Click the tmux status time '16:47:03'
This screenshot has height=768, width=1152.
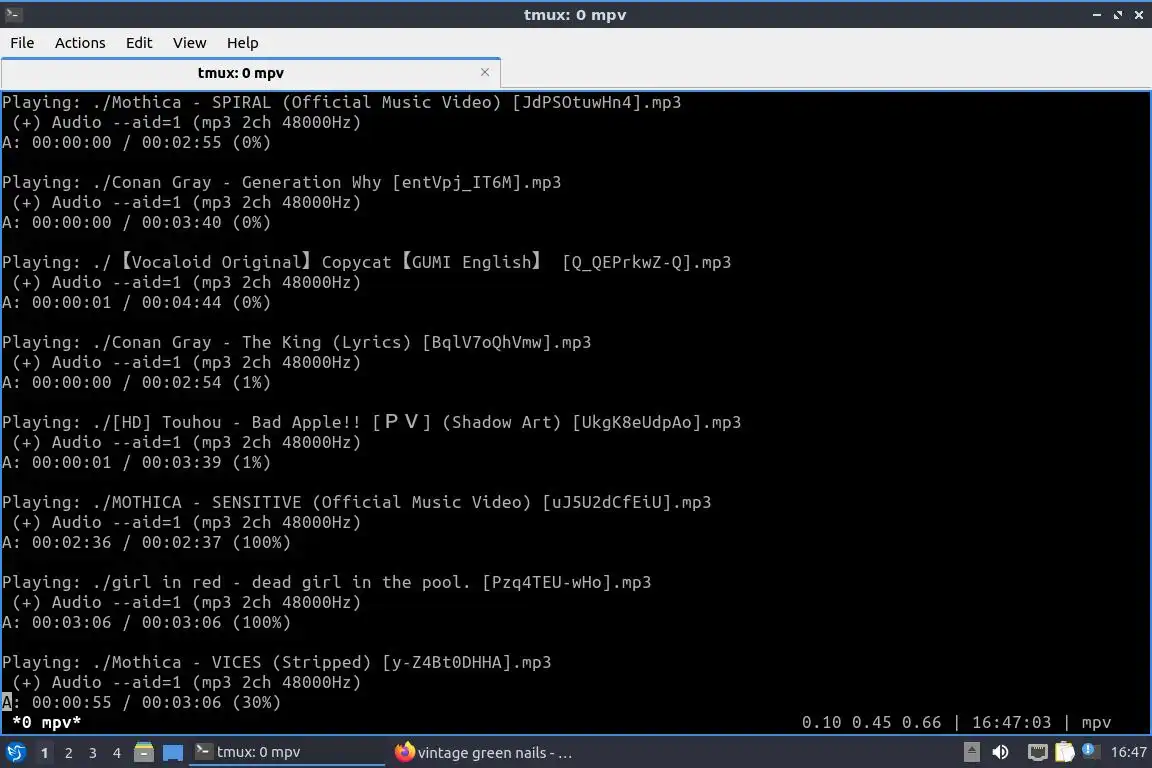tap(1011, 722)
